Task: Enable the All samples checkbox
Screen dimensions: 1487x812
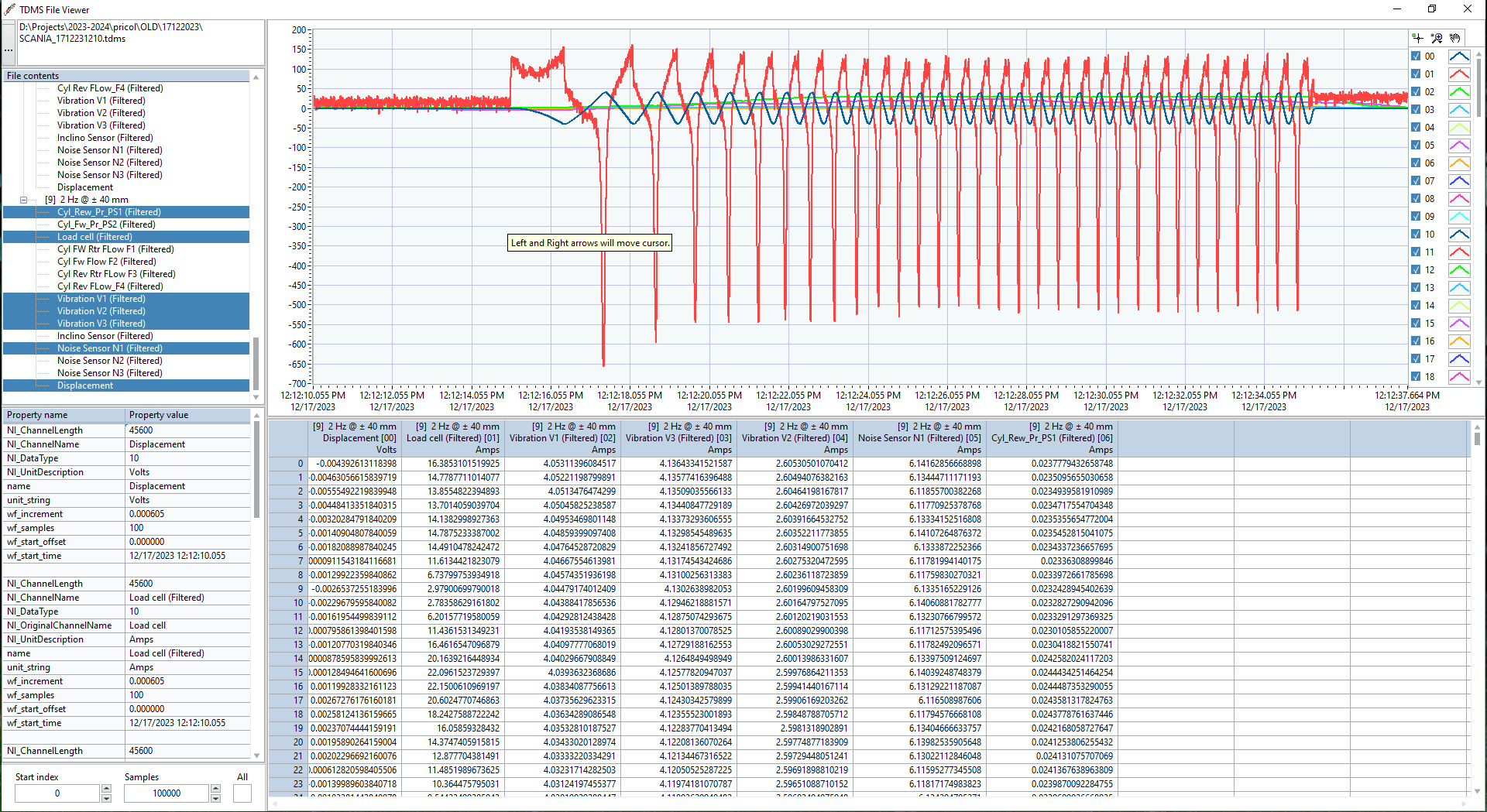Action: click(x=242, y=793)
